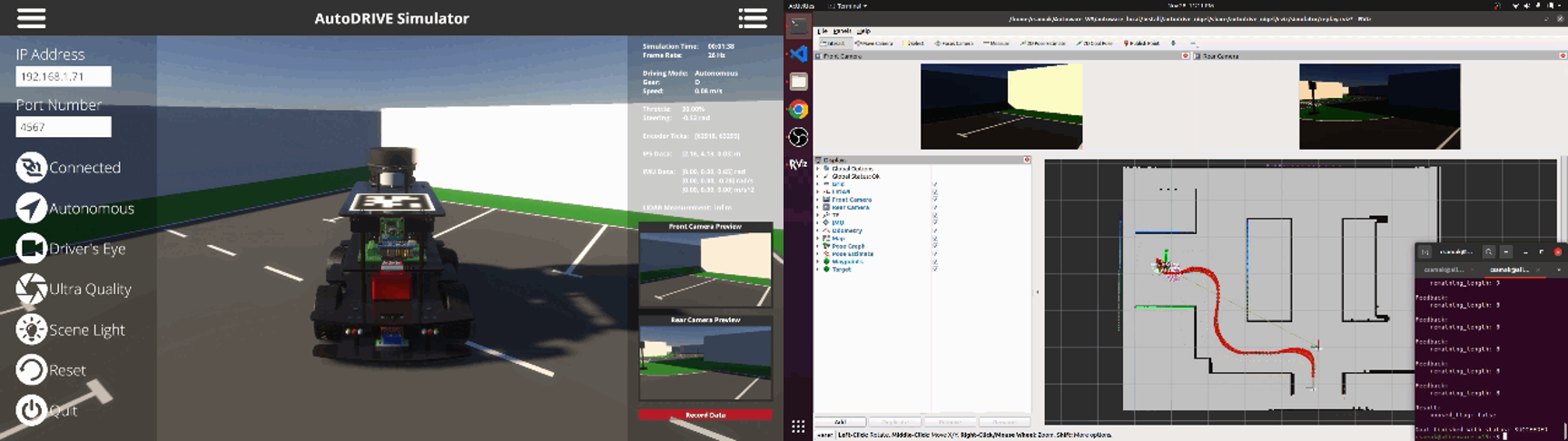1568x441 pixels.
Task: Toggle the Scene Light icon
Action: [31, 329]
